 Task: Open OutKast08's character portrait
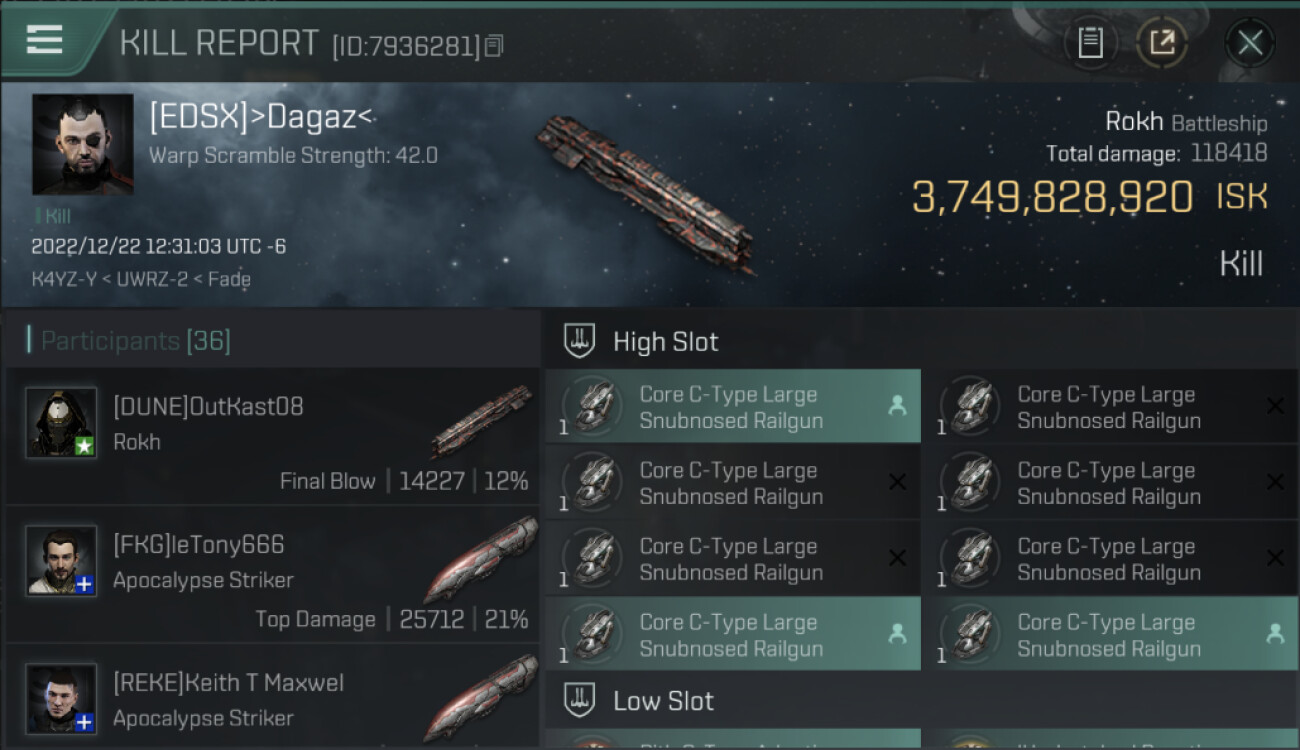(61, 422)
